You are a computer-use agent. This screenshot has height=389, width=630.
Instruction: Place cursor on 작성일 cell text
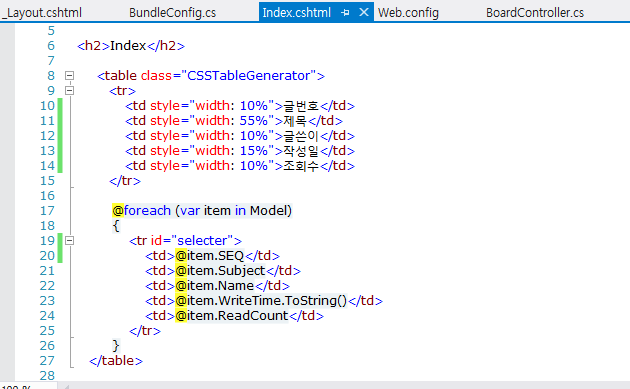coord(301,151)
